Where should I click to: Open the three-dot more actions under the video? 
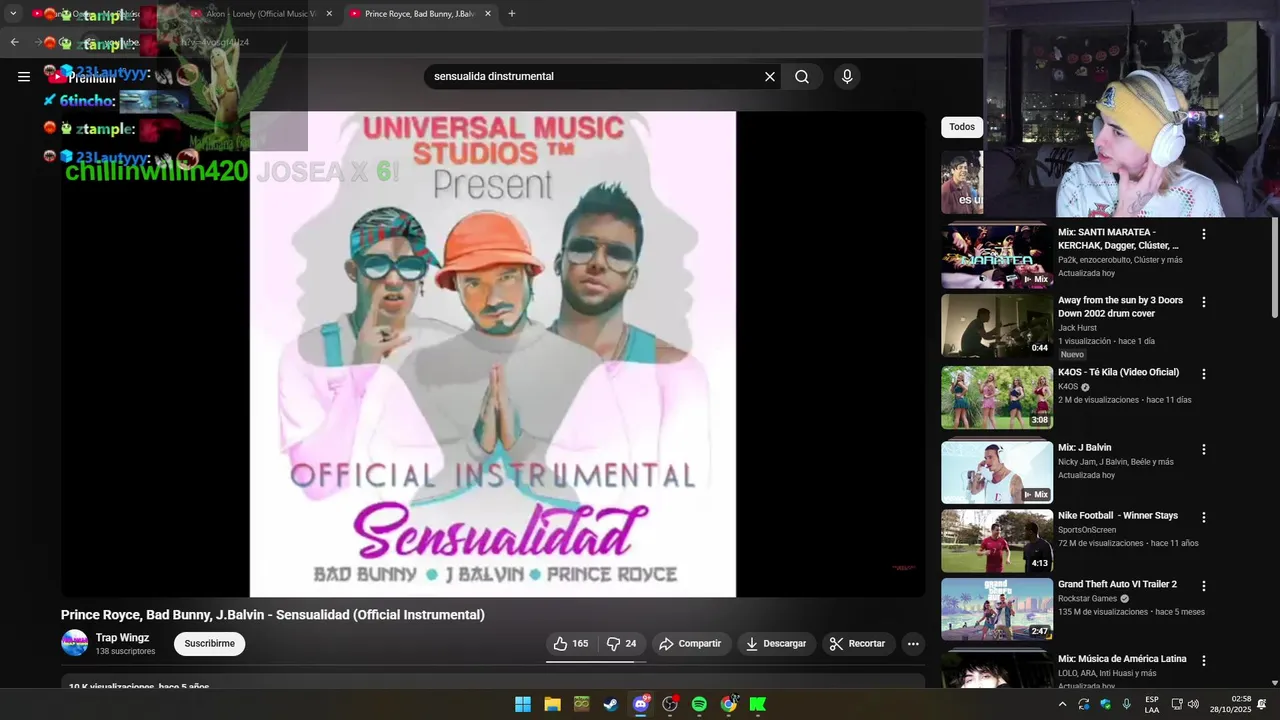(x=913, y=644)
